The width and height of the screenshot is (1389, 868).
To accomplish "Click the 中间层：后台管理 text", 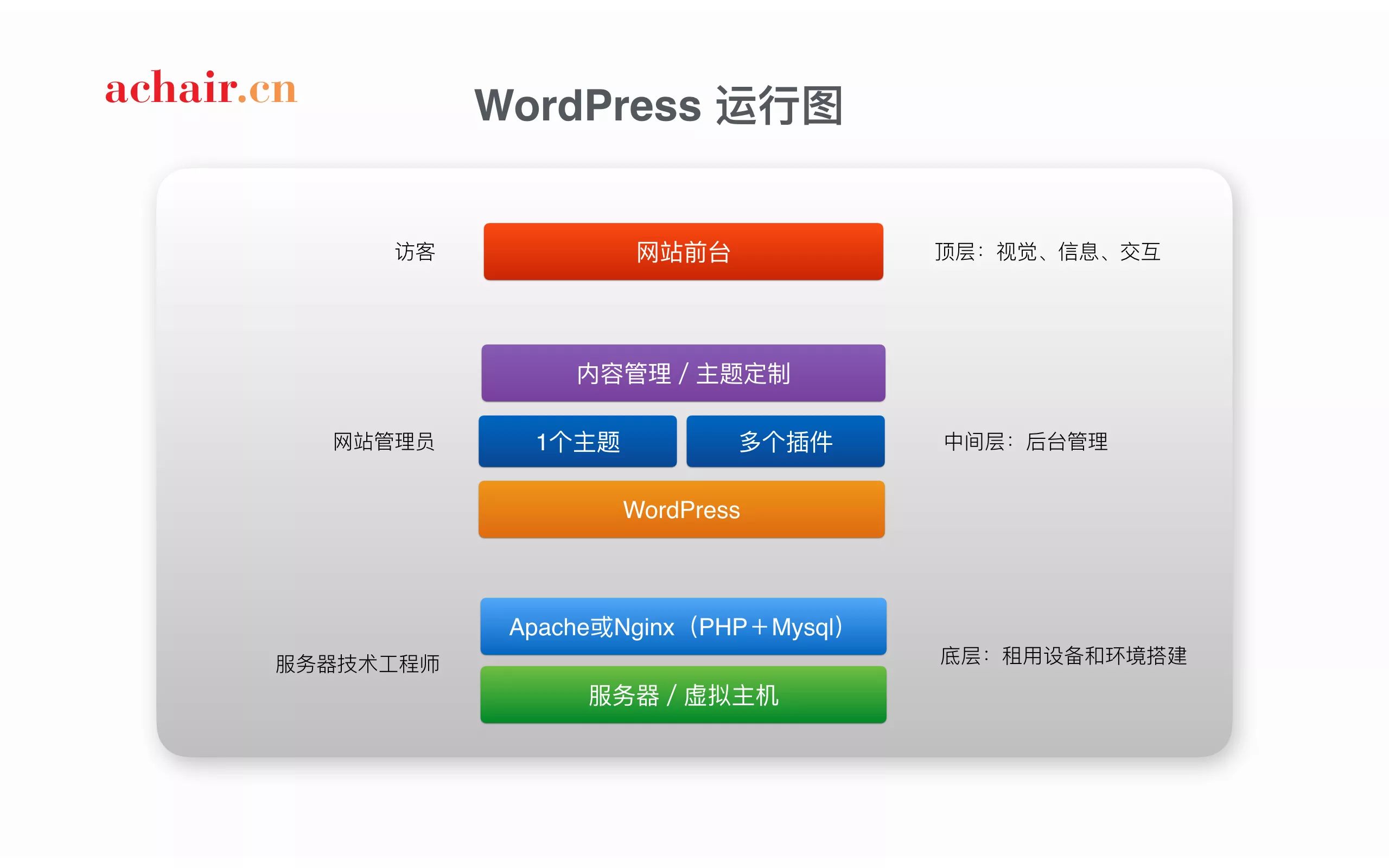I will click(x=1025, y=442).
